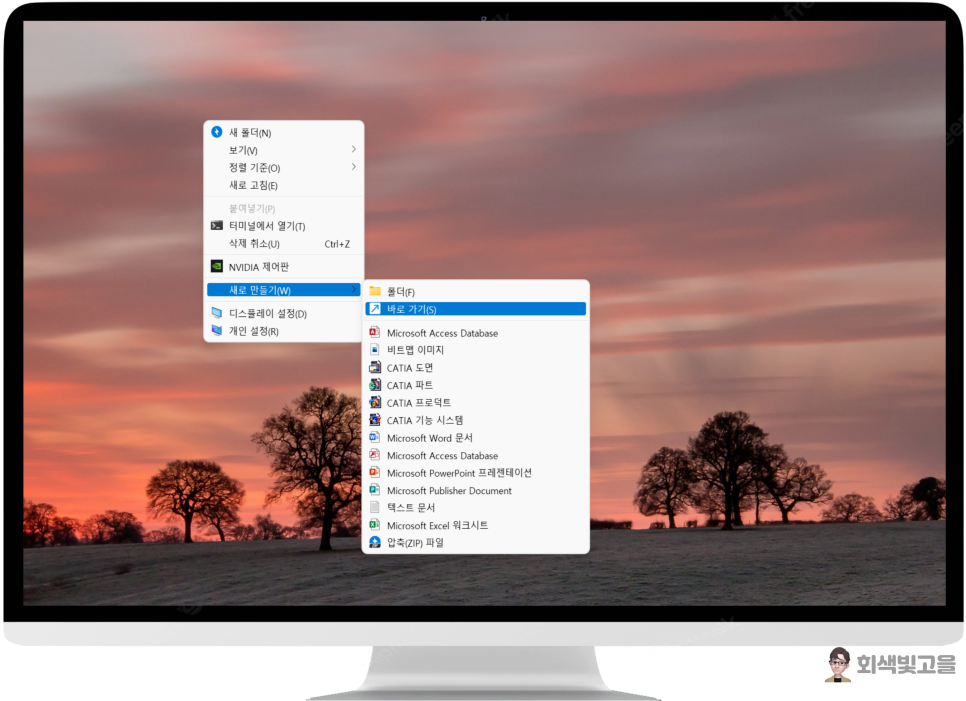Expand the 보기(V) submenu arrow
The height and width of the screenshot is (701, 966).
pos(354,149)
